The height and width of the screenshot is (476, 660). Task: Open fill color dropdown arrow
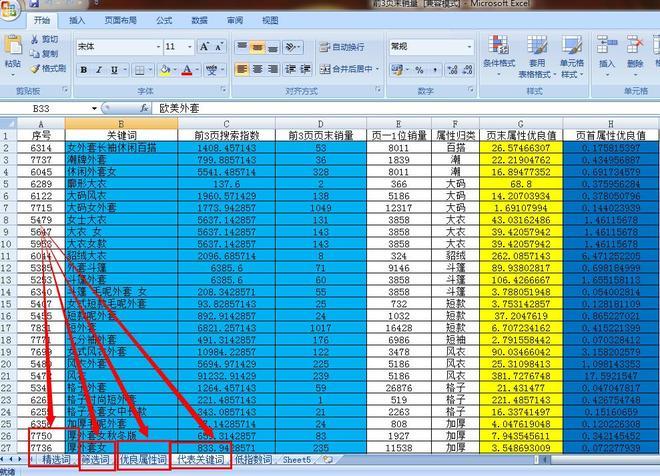tap(175, 70)
